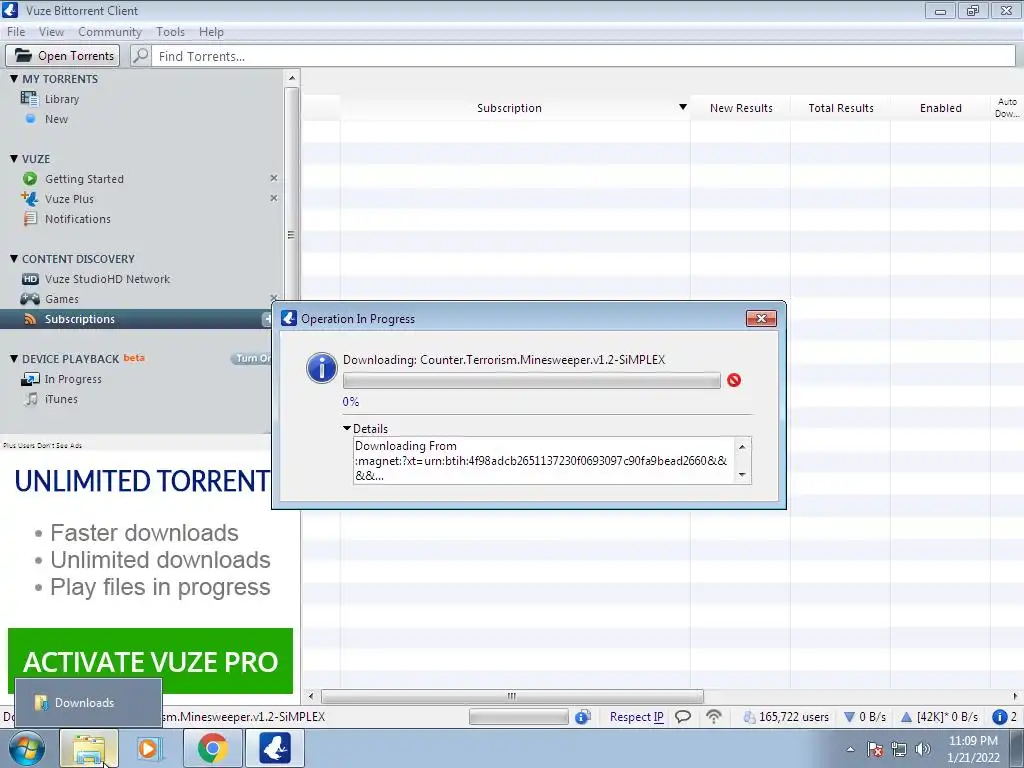This screenshot has width=1024, height=768.
Task: Click the blue info icon in dialog
Action: [x=321, y=368]
